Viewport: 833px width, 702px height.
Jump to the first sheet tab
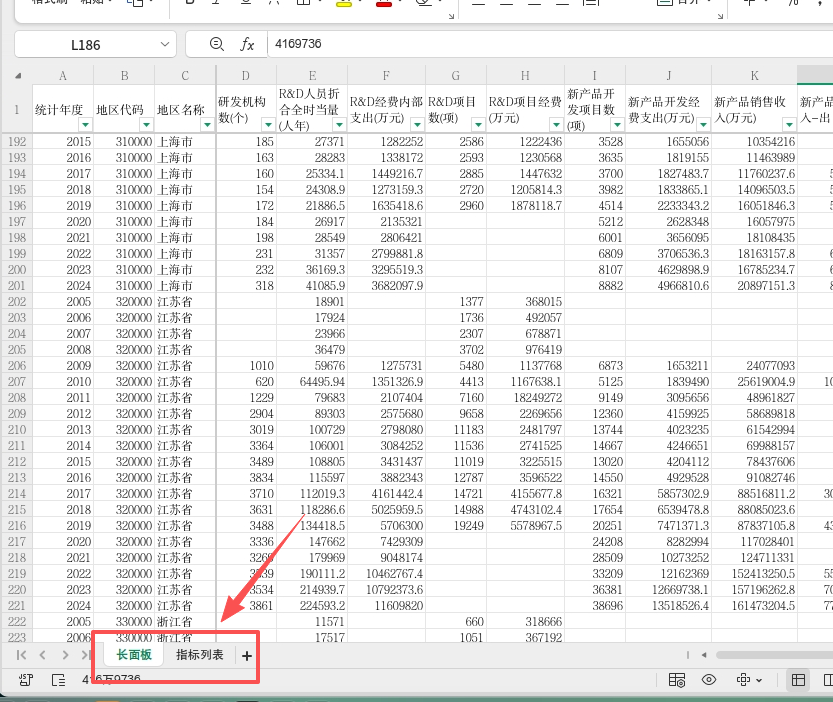click(21, 655)
